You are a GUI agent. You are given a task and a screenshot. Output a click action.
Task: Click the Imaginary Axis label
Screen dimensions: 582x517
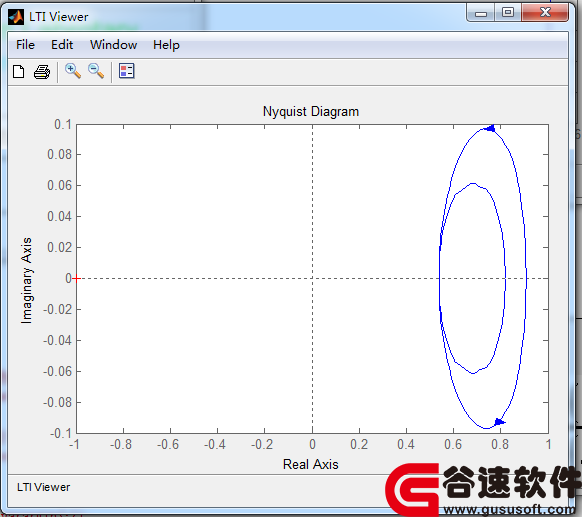tap(27, 281)
